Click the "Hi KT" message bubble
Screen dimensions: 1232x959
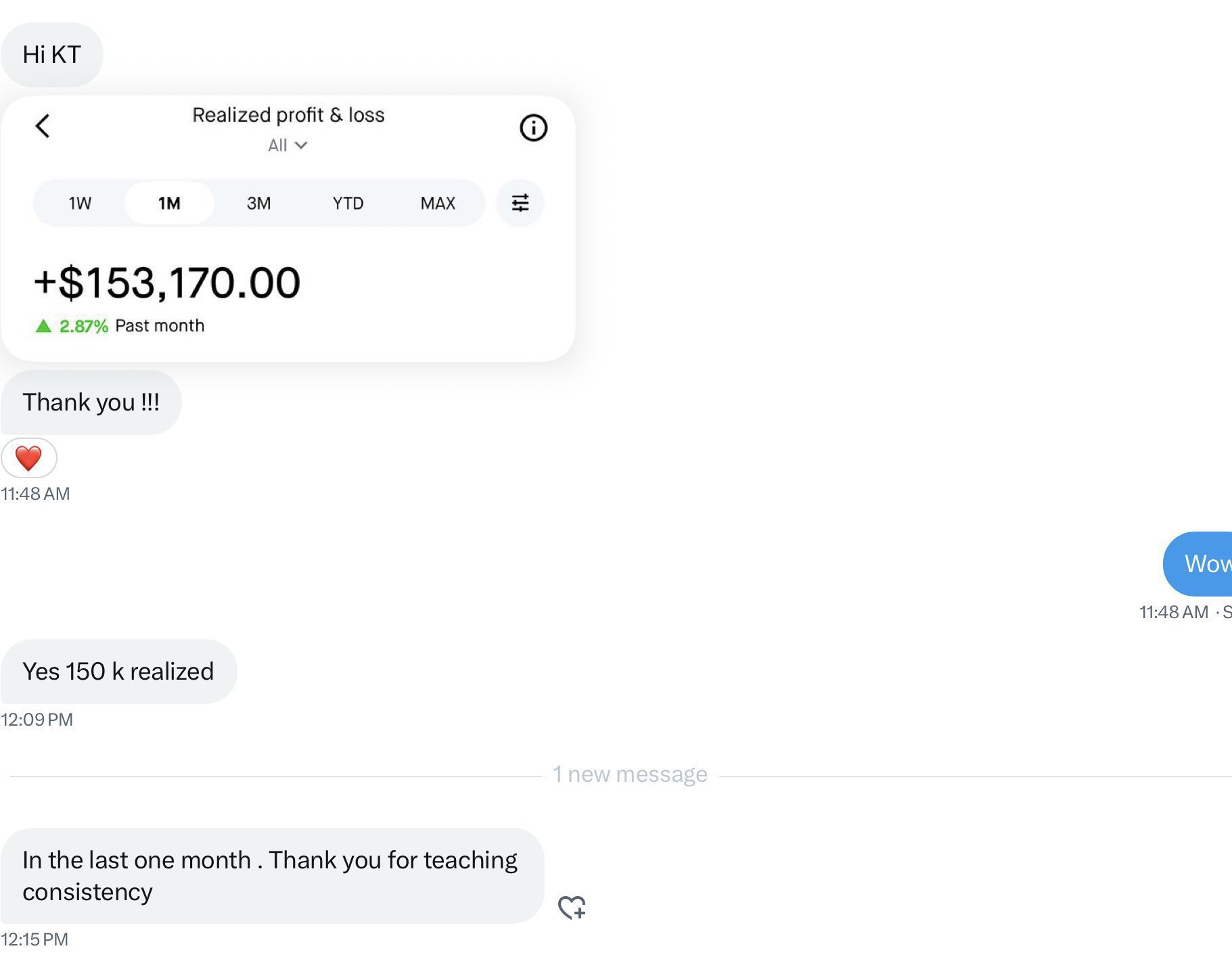(x=52, y=55)
